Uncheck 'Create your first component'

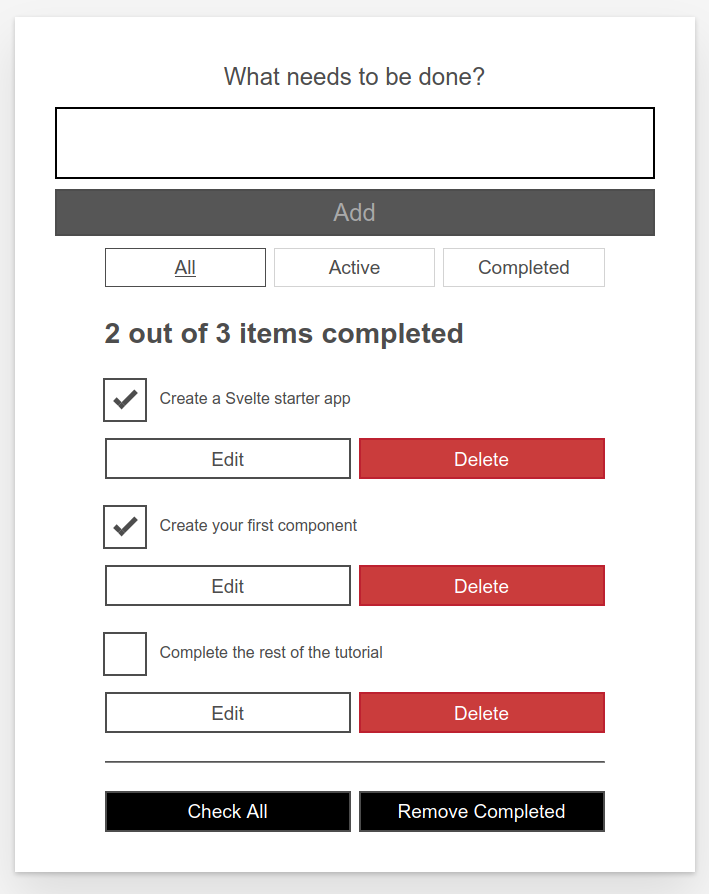[x=124, y=527]
